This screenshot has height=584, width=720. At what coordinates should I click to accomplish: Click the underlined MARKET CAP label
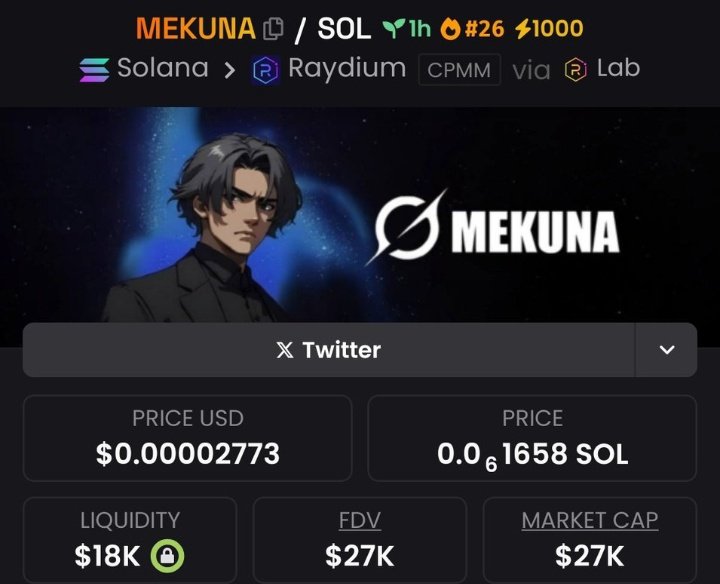click(590, 520)
